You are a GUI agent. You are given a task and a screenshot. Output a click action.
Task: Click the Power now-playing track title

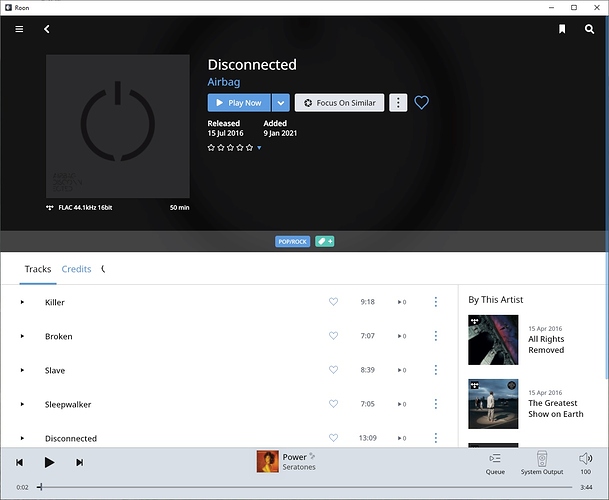(x=294, y=457)
